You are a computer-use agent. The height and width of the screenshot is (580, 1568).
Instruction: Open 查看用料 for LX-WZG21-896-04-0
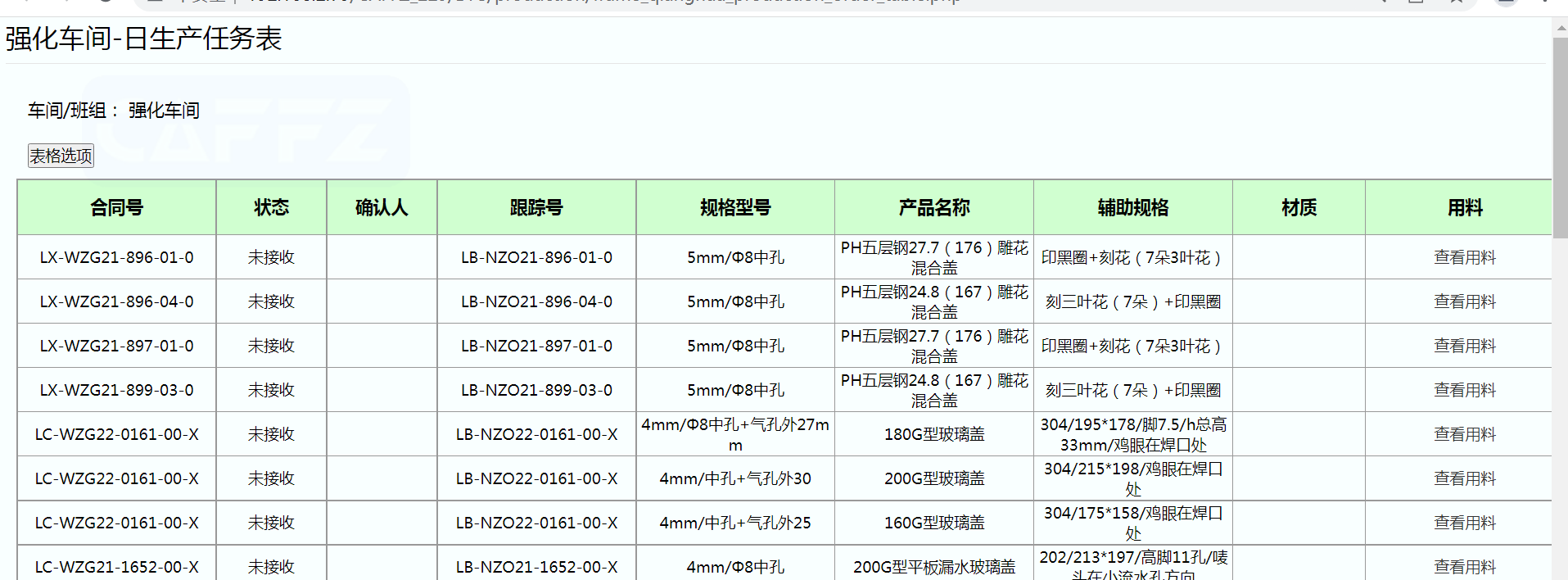tap(1464, 301)
